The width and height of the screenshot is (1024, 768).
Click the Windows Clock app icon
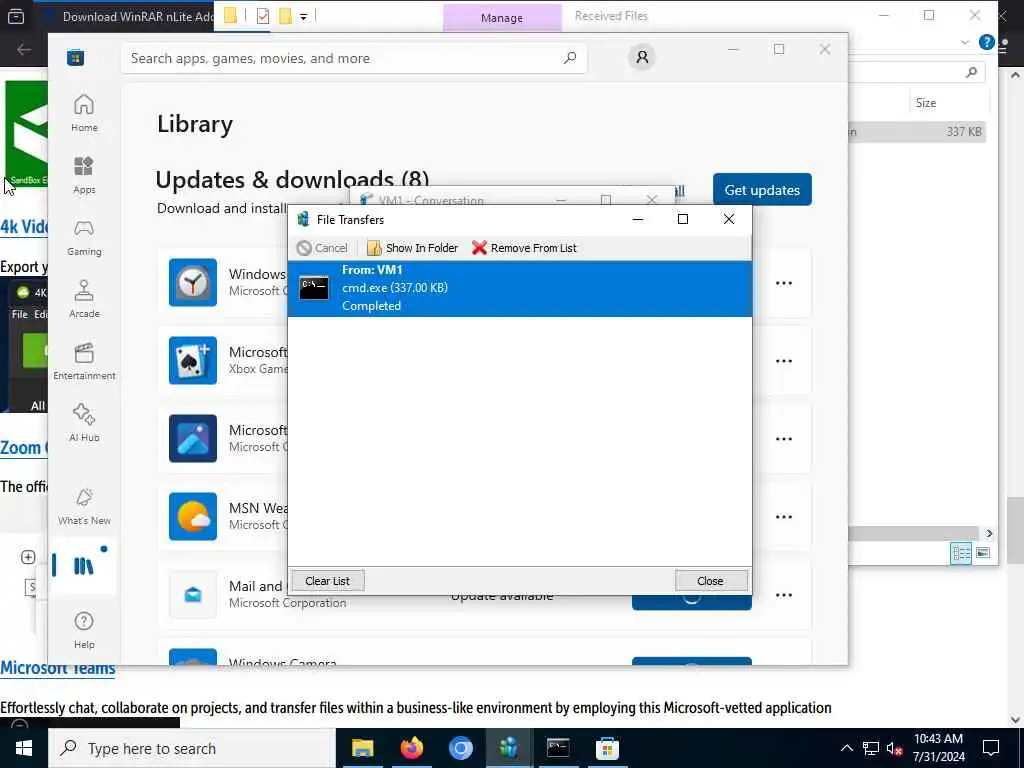pyautogui.click(x=193, y=282)
